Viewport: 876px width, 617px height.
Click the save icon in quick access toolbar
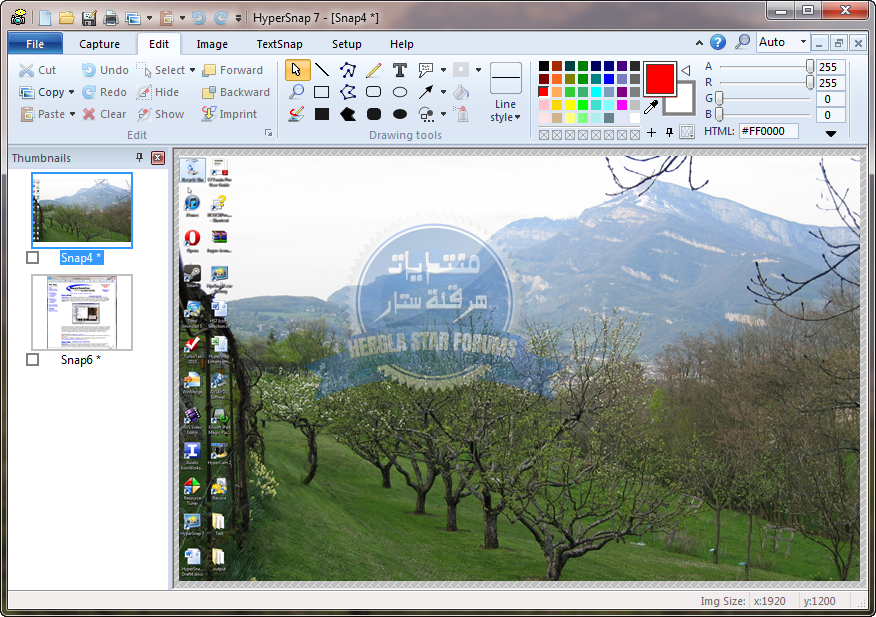coord(88,18)
